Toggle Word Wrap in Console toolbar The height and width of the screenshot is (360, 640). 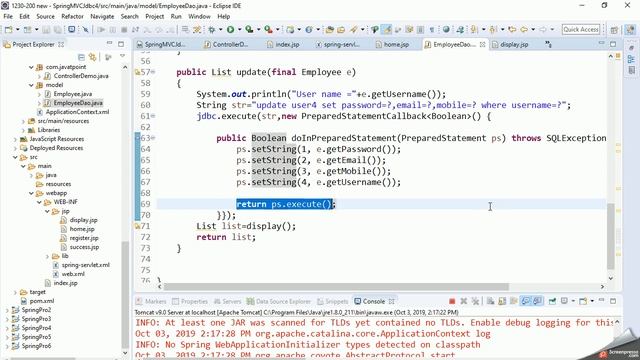514,301
